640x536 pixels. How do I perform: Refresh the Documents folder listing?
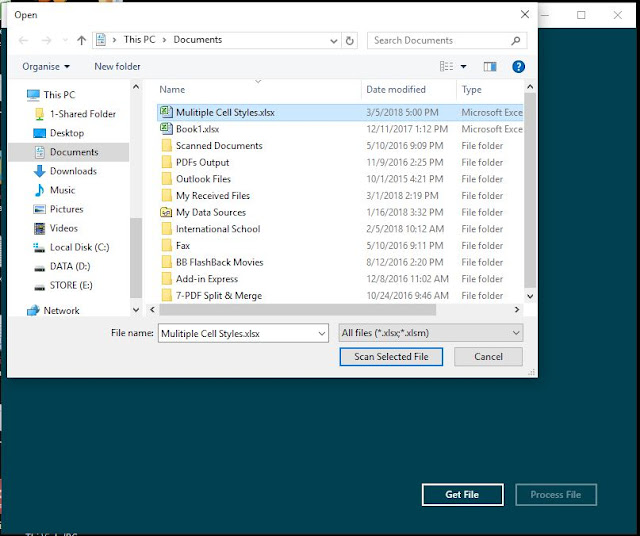coord(349,40)
